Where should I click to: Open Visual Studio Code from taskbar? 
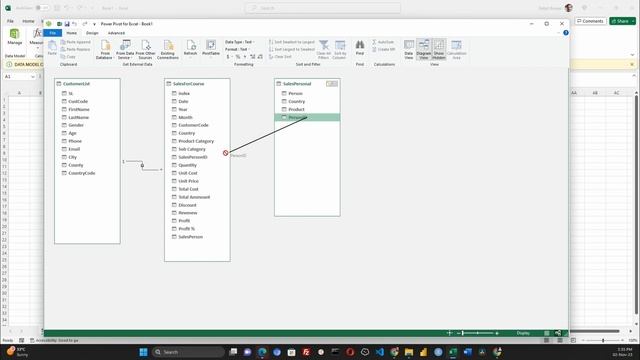[x=380, y=352]
